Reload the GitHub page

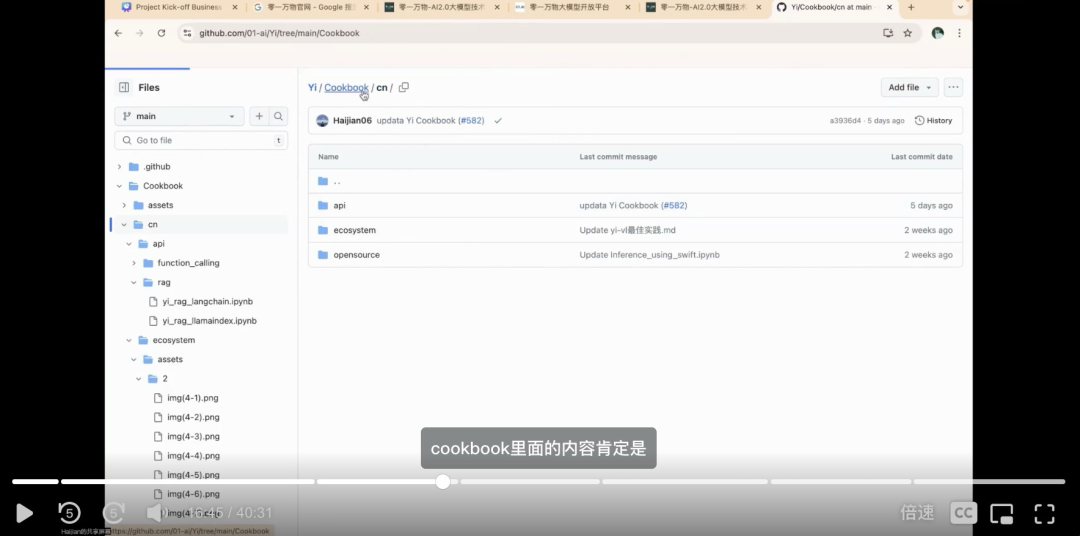pyautogui.click(x=161, y=33)
